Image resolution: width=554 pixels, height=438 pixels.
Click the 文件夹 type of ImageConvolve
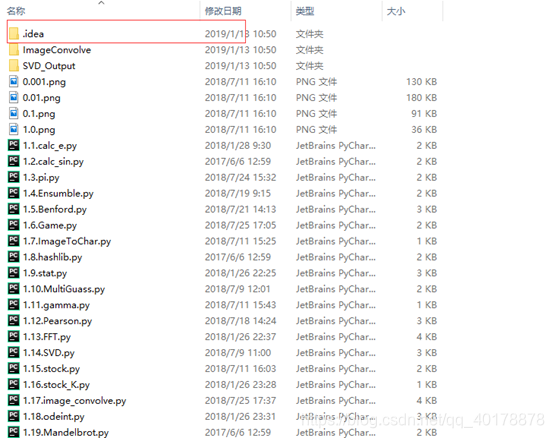pyautogui.click(x=310, y=50)
